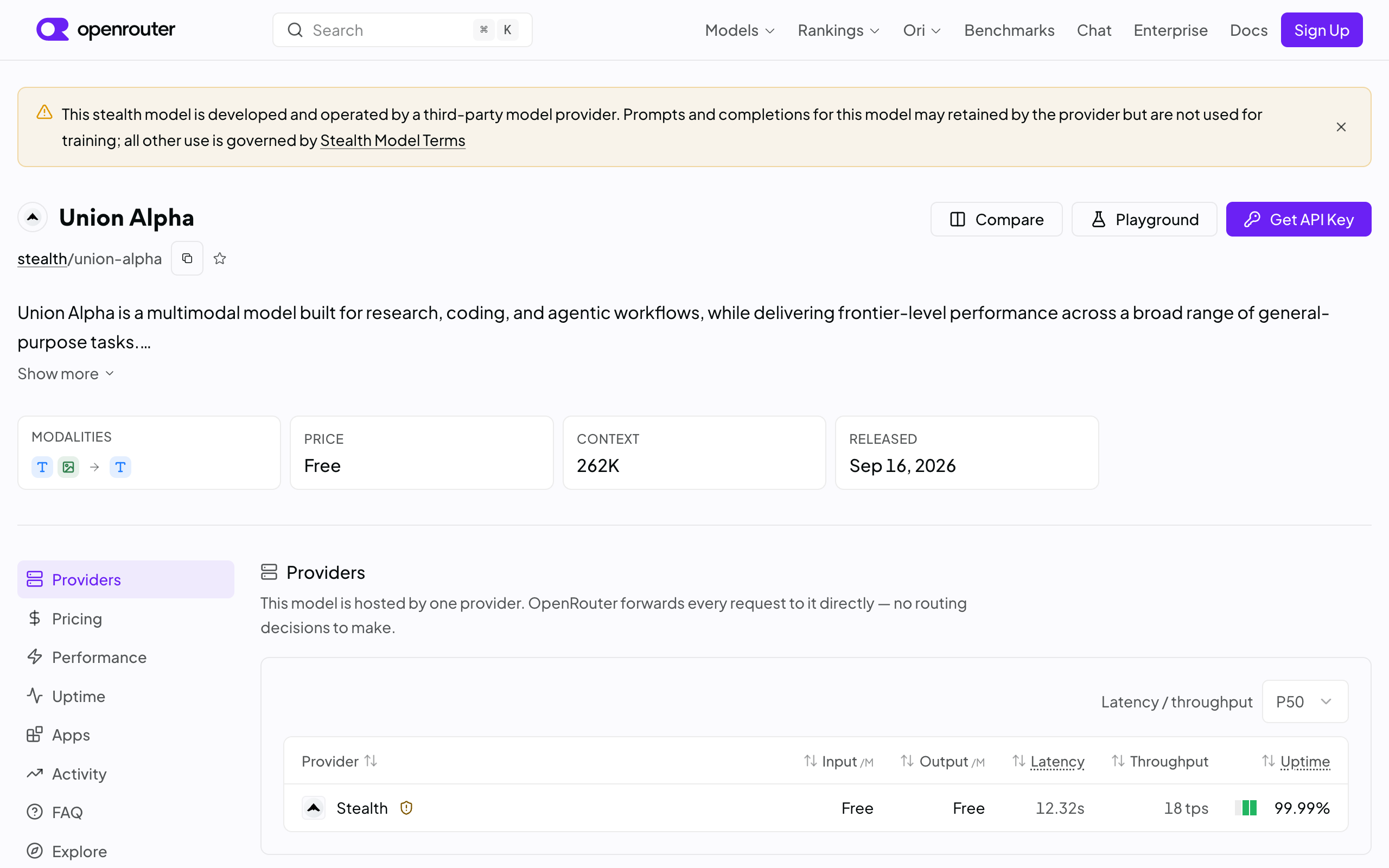Image resolution: width=1389 pixels, height=868 pixels.
Task: Sort table by Output price
Action: pos(942,761)
